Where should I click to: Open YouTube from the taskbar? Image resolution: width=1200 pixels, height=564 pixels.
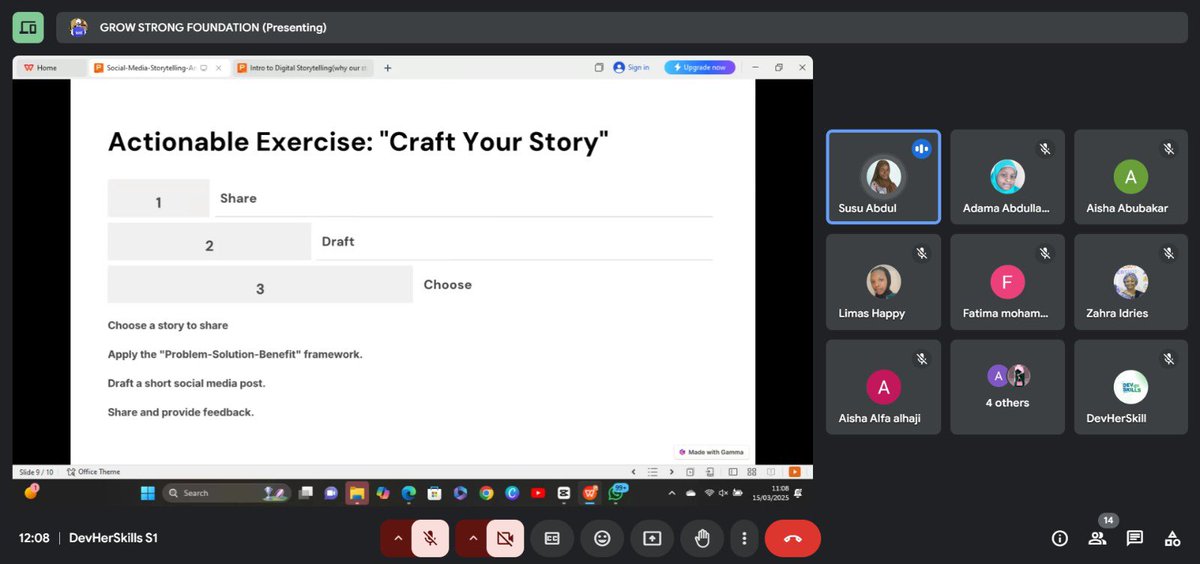click(538, 492)
